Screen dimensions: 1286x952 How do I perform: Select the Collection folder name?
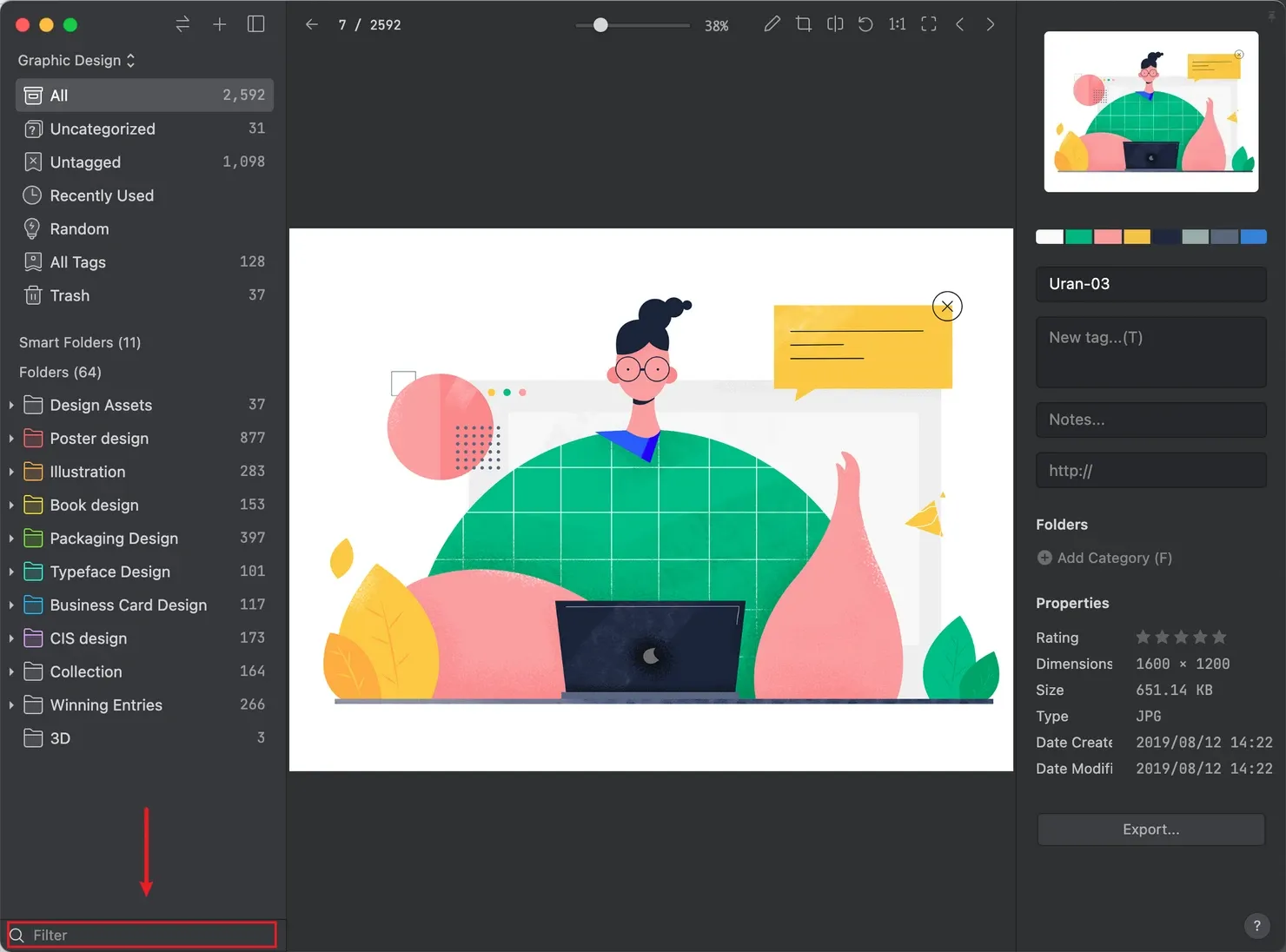tap(86, 671)
